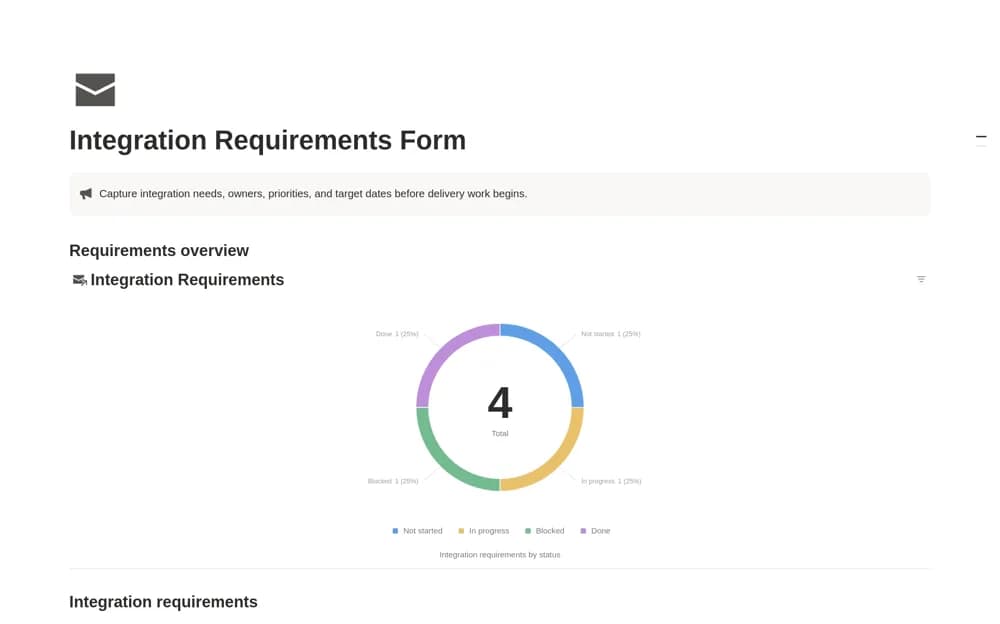The width and height of the screenshot is (1000, 624).
Task: Open the Integration Requirements database icon
Action: tap(80, 280)
